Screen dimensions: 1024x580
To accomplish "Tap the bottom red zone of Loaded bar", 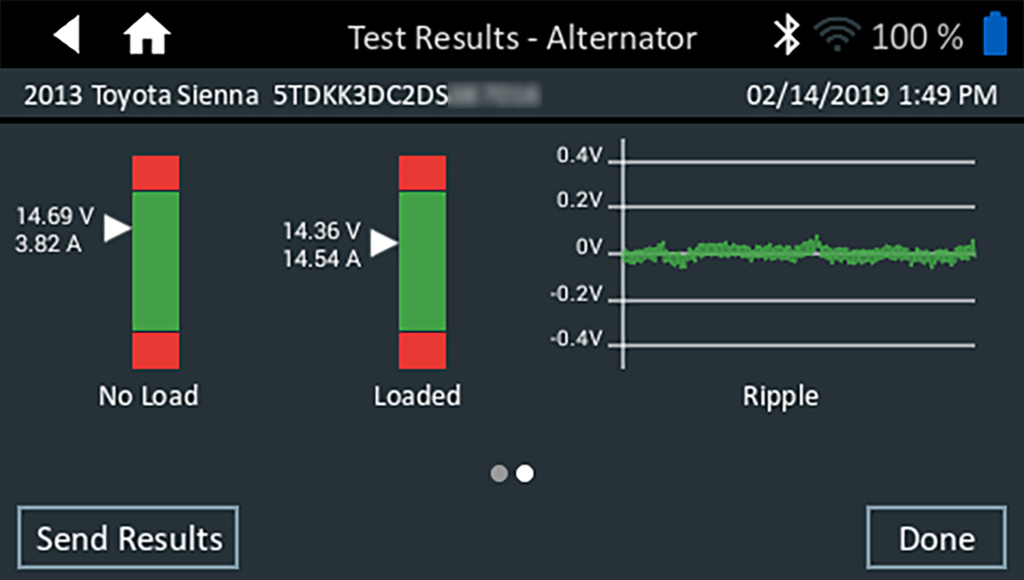I will pyautogui.click(x=422, y=350).
